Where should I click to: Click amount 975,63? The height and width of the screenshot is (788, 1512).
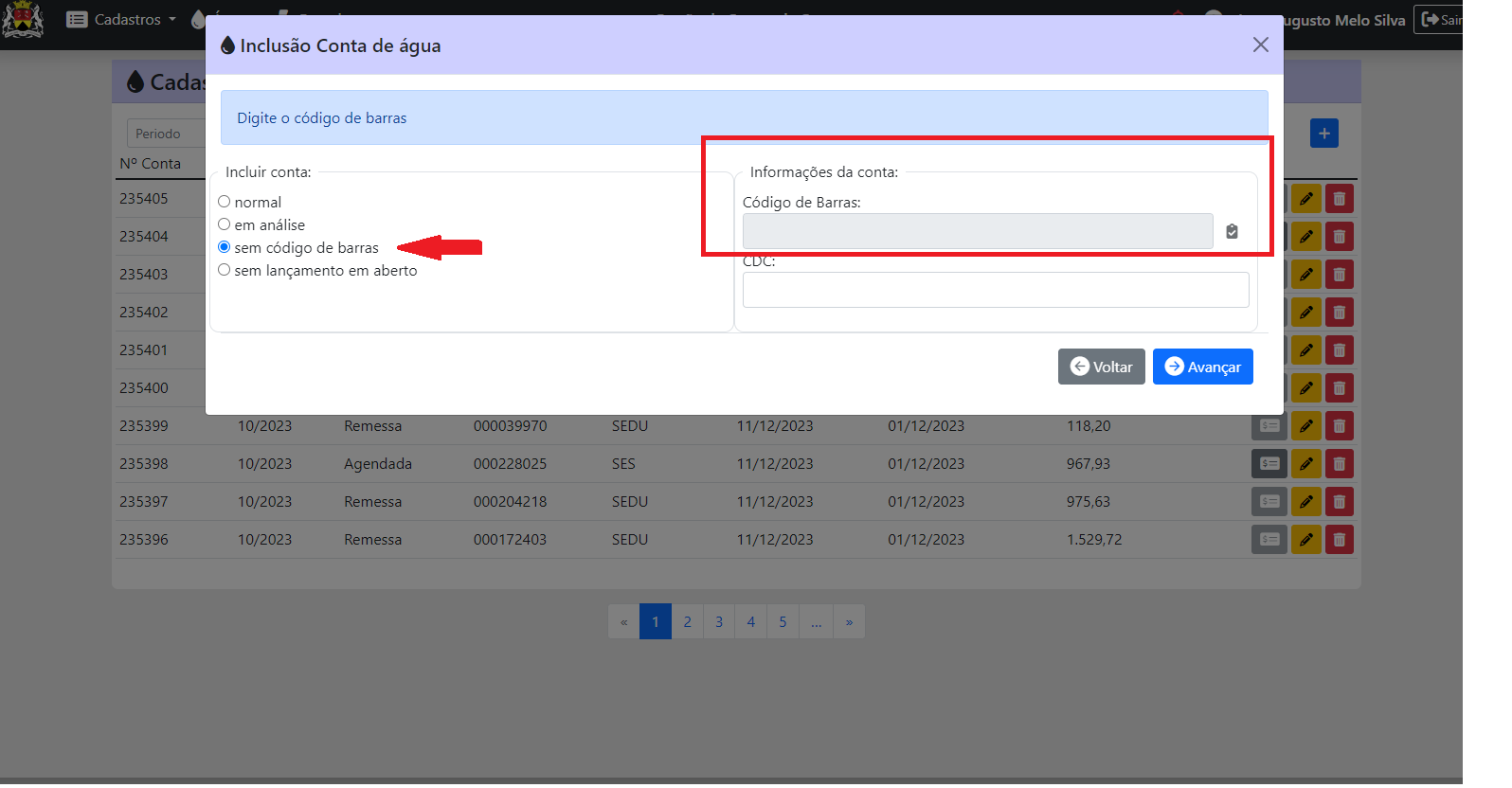pos(1089,502)
